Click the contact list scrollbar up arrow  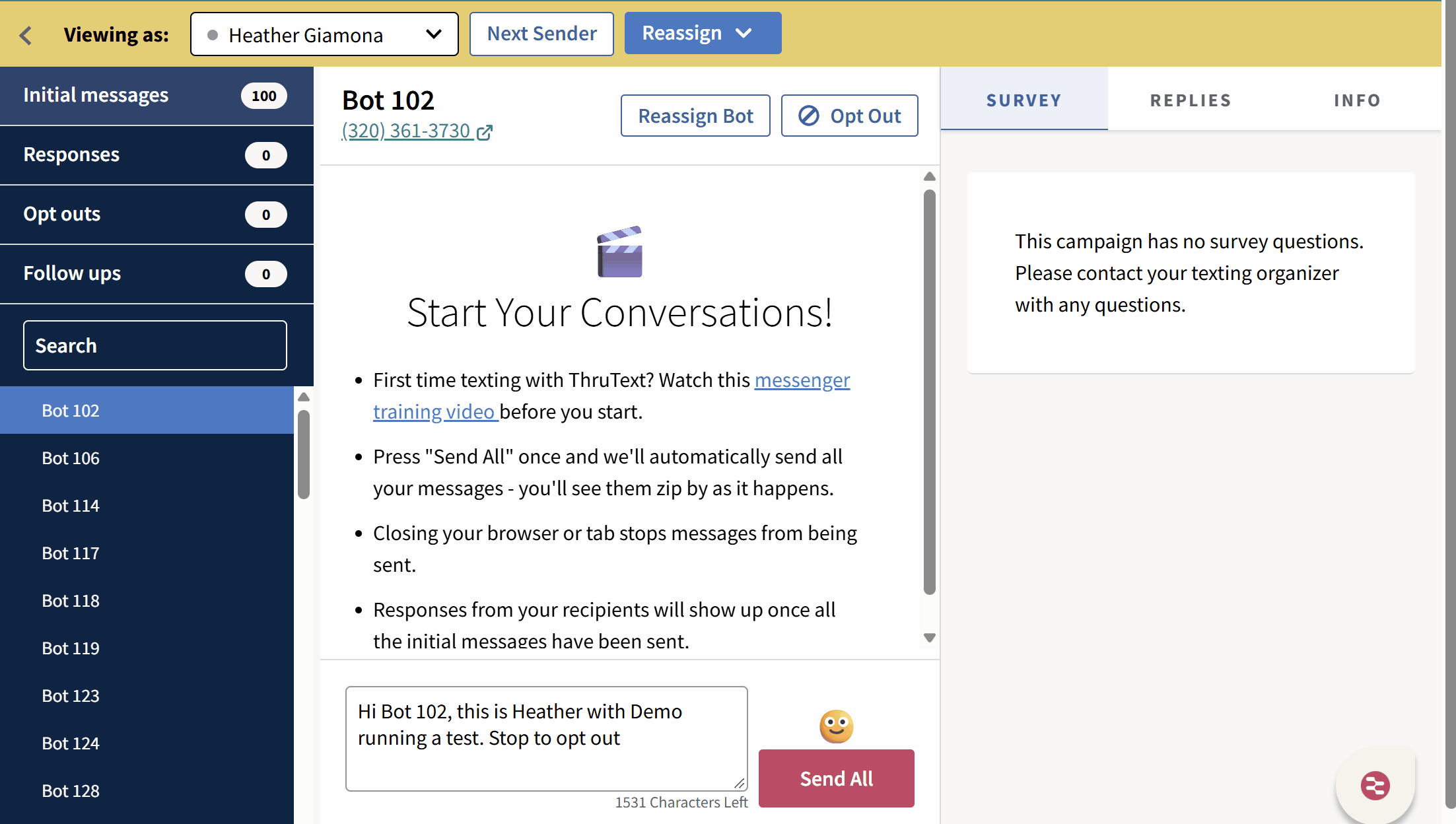click(304, 397)
